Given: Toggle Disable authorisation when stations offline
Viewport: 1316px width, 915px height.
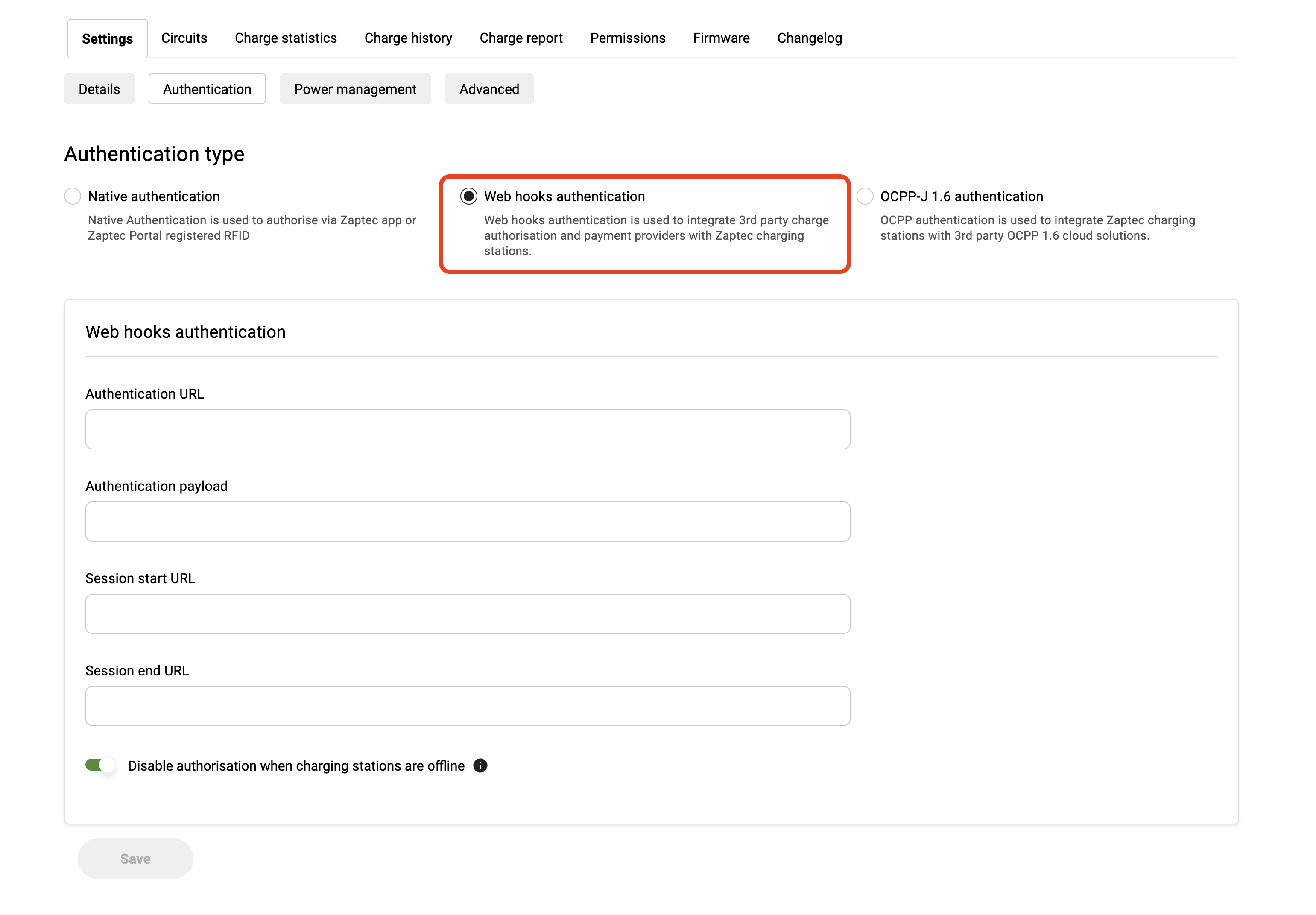Looking at the screenshot, I should coord(101,765).
